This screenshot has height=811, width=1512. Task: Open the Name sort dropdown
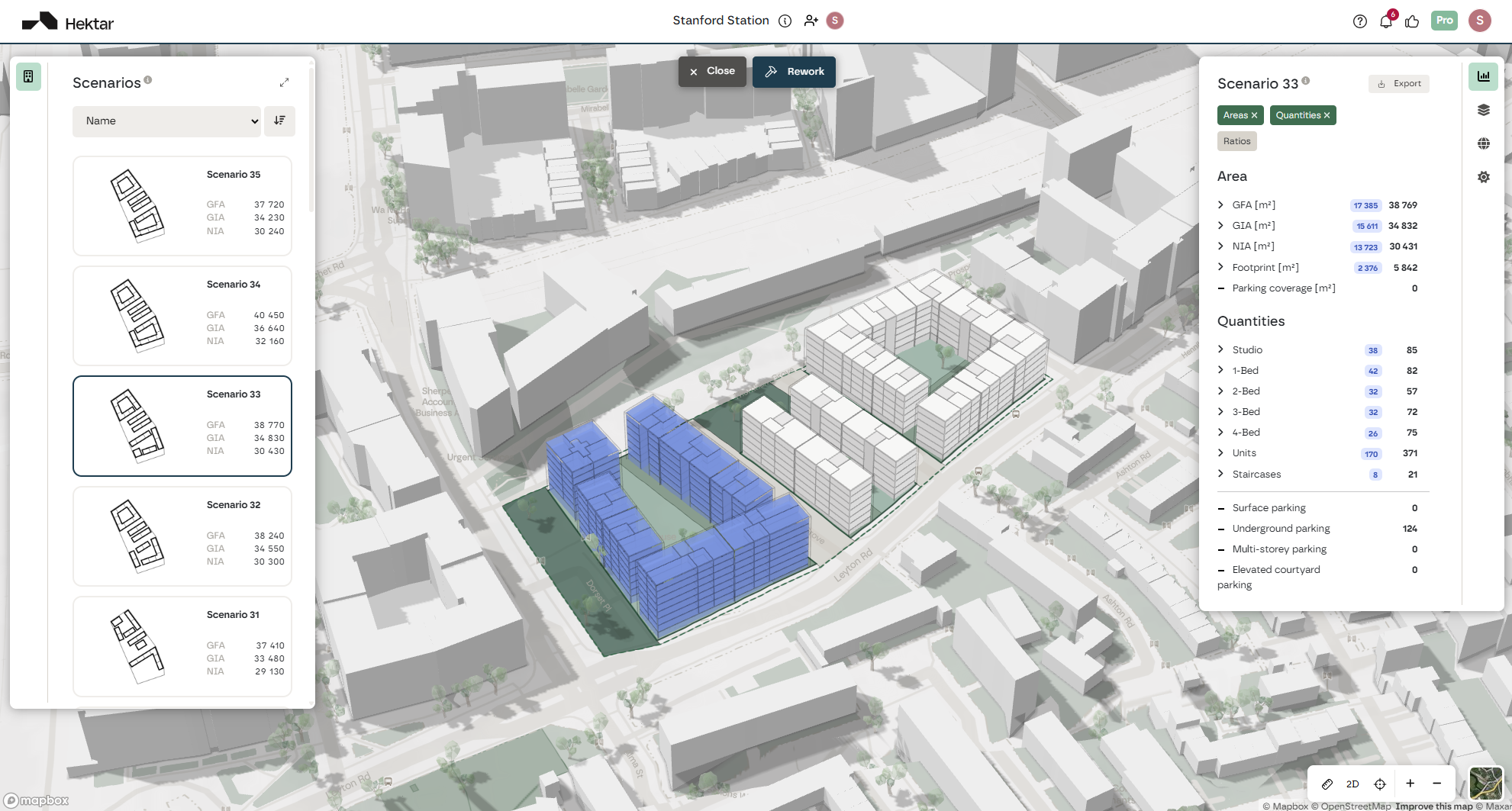click(x=167, y=121)
